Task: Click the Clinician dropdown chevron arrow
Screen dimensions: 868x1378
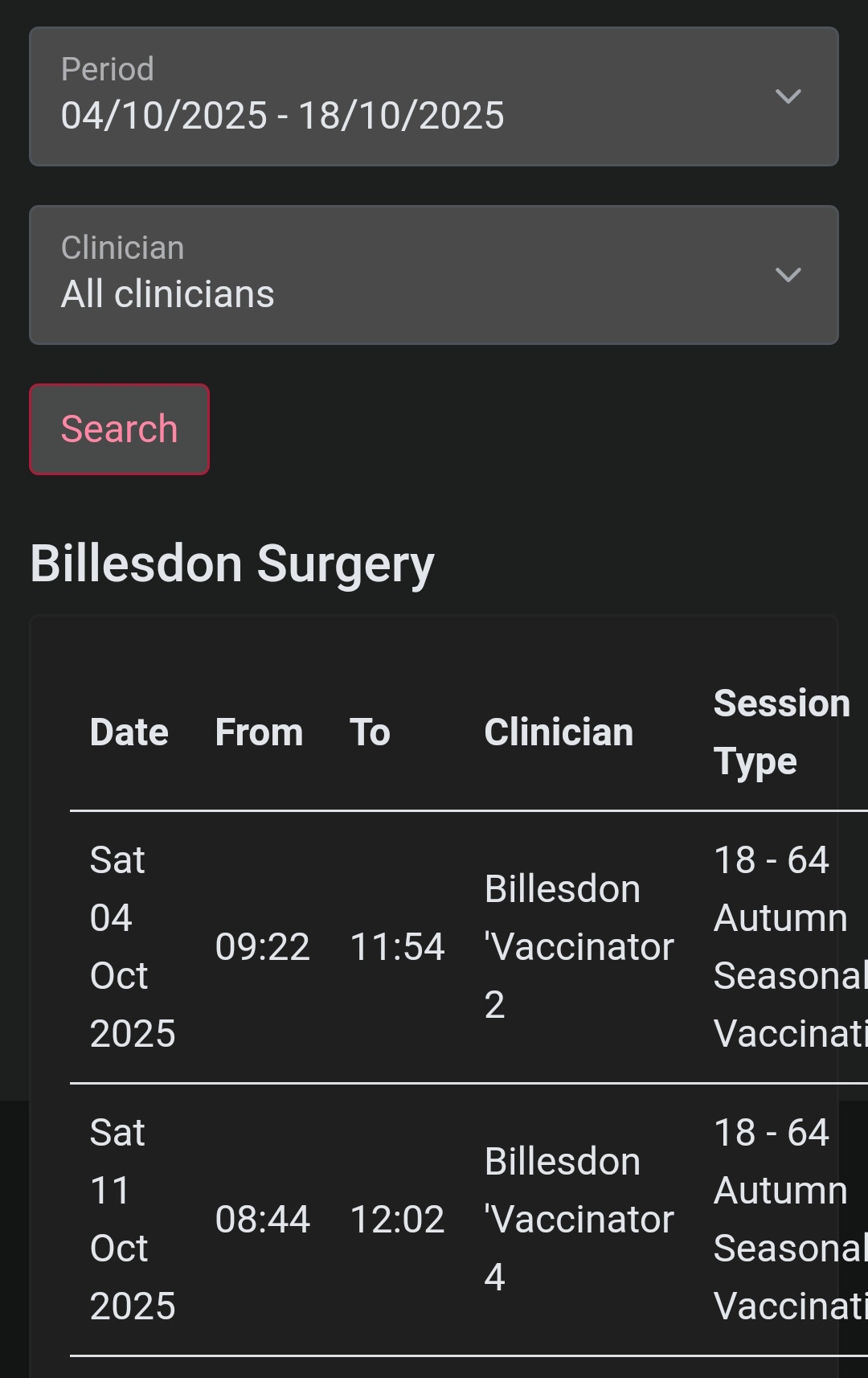Action: pyautogui.click(x=788, y=275)
